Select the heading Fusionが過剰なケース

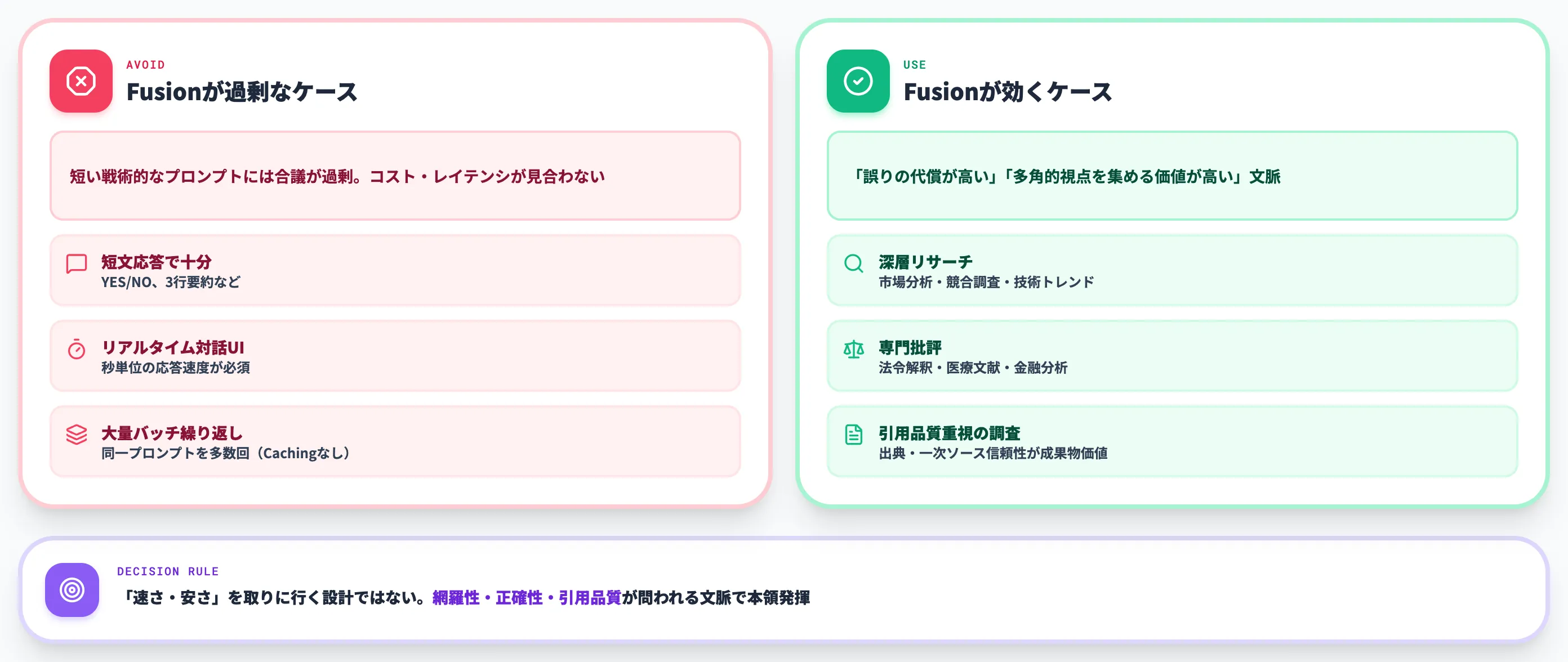click(242, 92)
